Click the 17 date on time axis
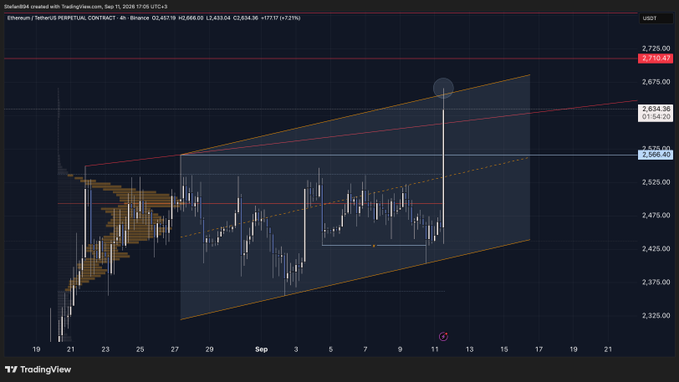Image resolution: width=679 pixels, height=382 pixels. pyautogui.click(x=539, y=349)
